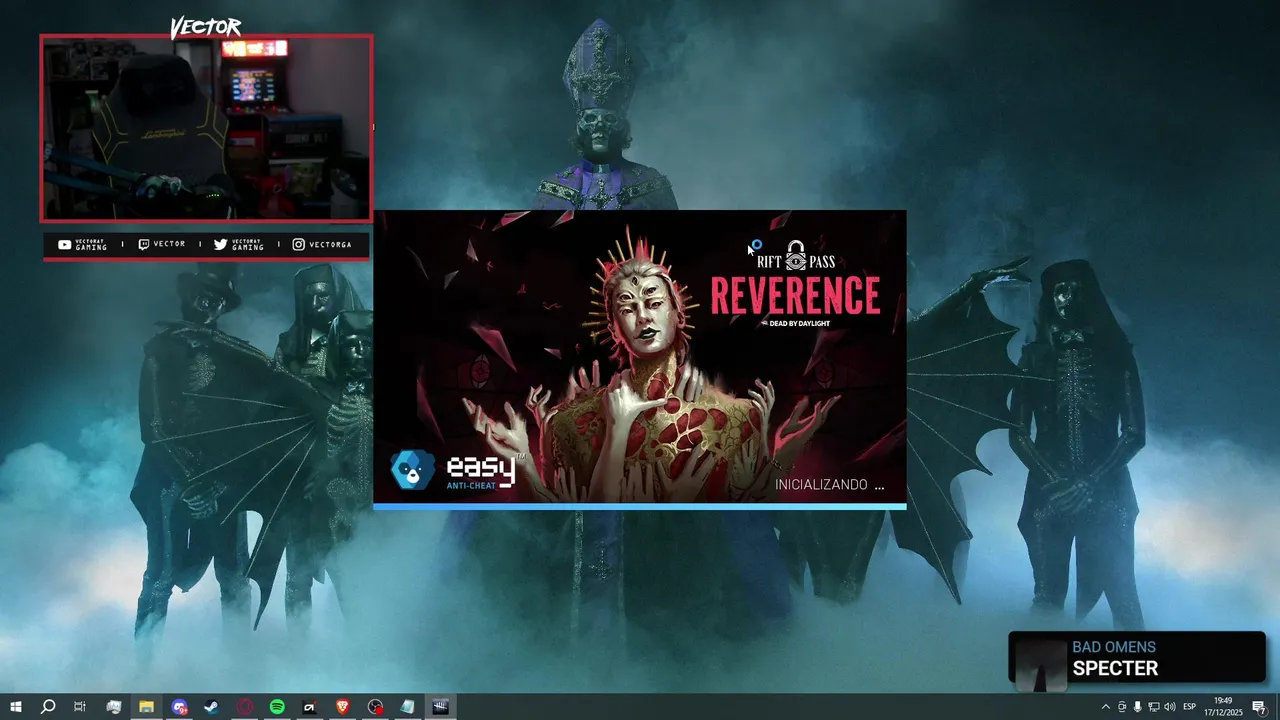Click the REVERENCE title text
The image size is (1280, 720).
[x=795, y=296]
